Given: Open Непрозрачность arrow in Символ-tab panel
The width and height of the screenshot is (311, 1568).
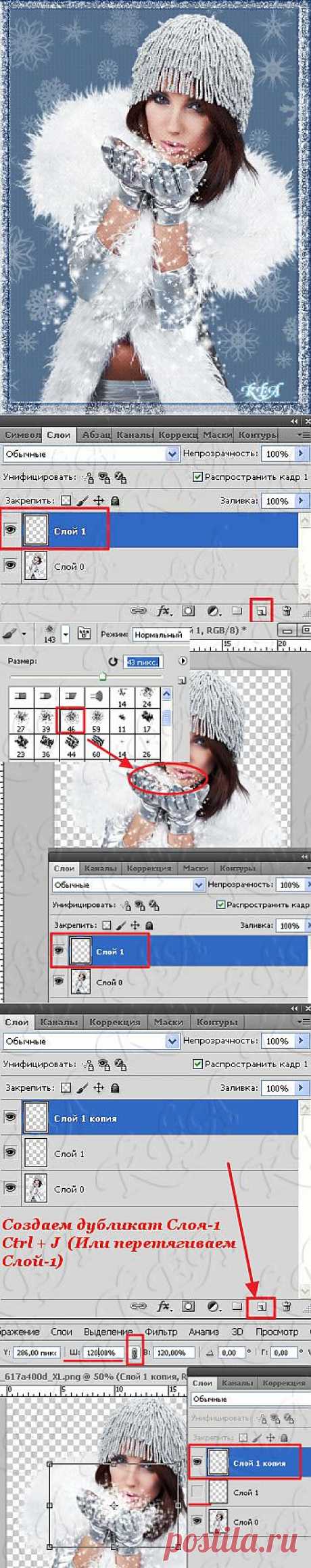Looking at the screenshot, I should [x=300, y=454].
